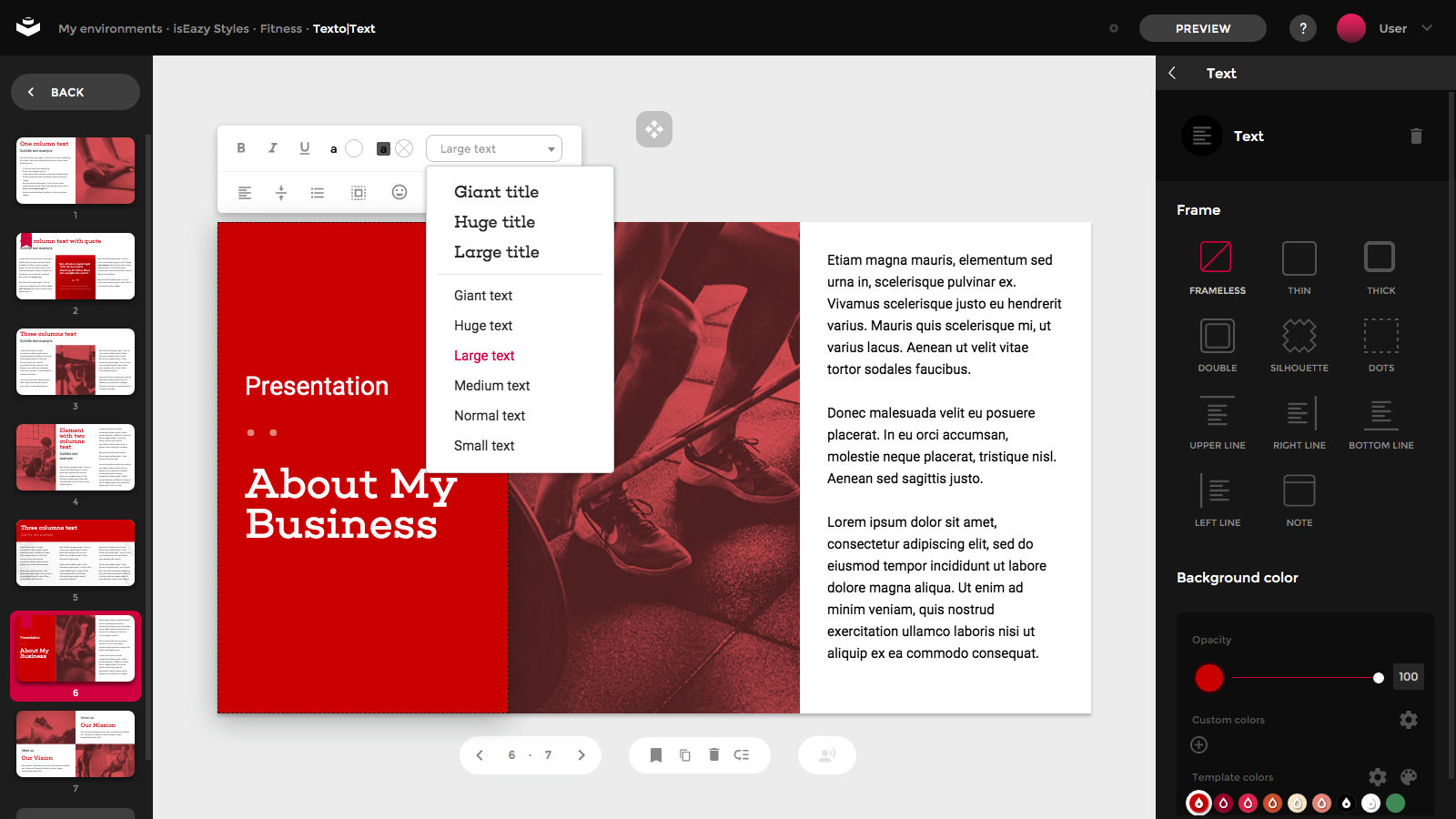The height and width of the screenshot is (819, 1456).
Task: Click the bullet list icon
Action: coord(318,193)
